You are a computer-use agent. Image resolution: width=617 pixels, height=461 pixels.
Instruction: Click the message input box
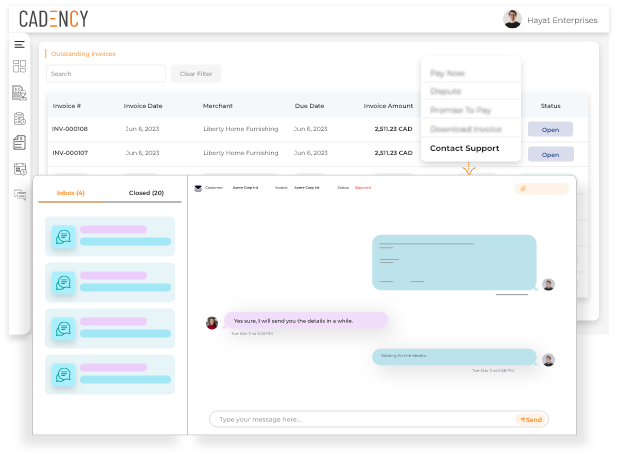[x=362, y=419]
